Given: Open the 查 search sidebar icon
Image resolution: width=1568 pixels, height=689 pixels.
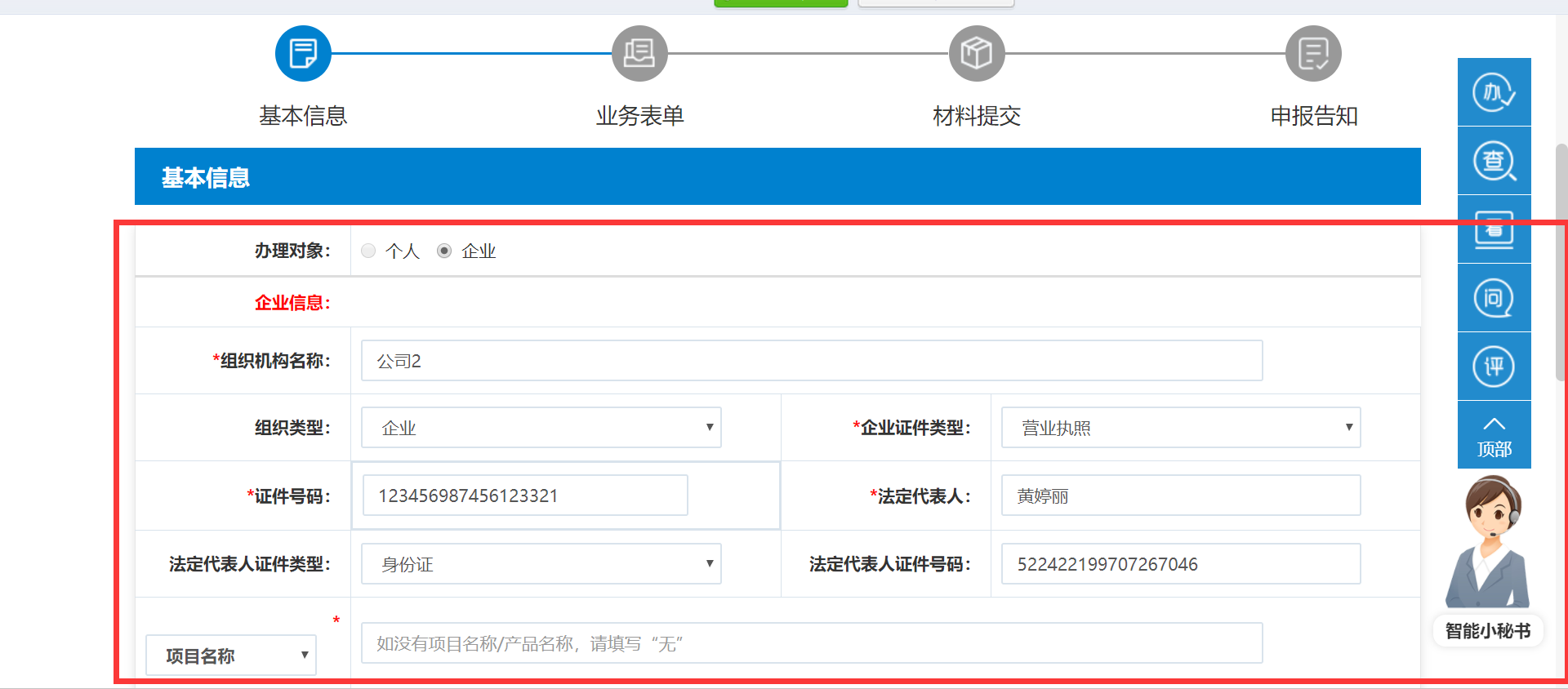Looking at the screenshot, I should click(x=1494, y=161).
